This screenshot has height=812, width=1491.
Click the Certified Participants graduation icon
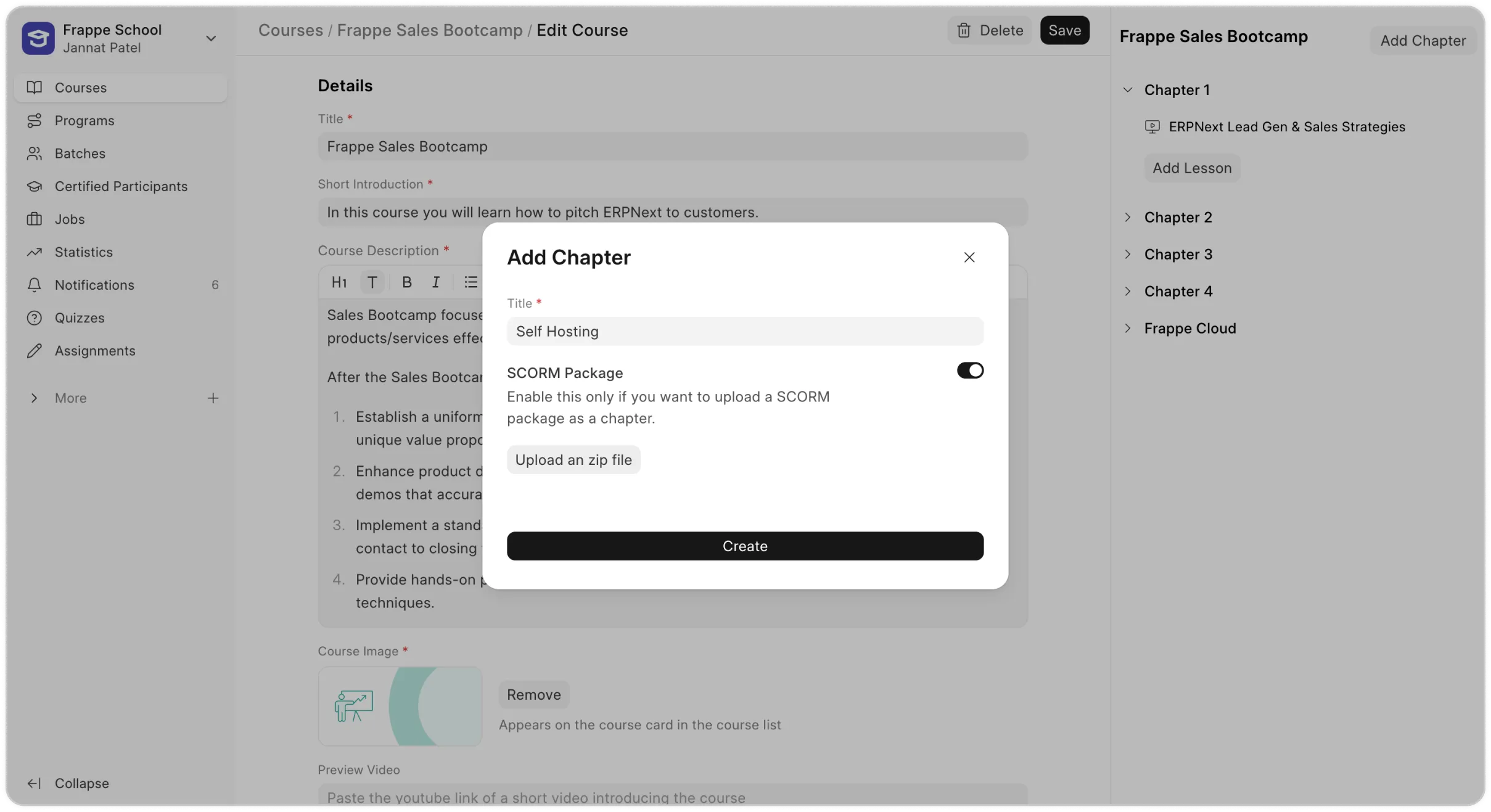click(35, 186)
